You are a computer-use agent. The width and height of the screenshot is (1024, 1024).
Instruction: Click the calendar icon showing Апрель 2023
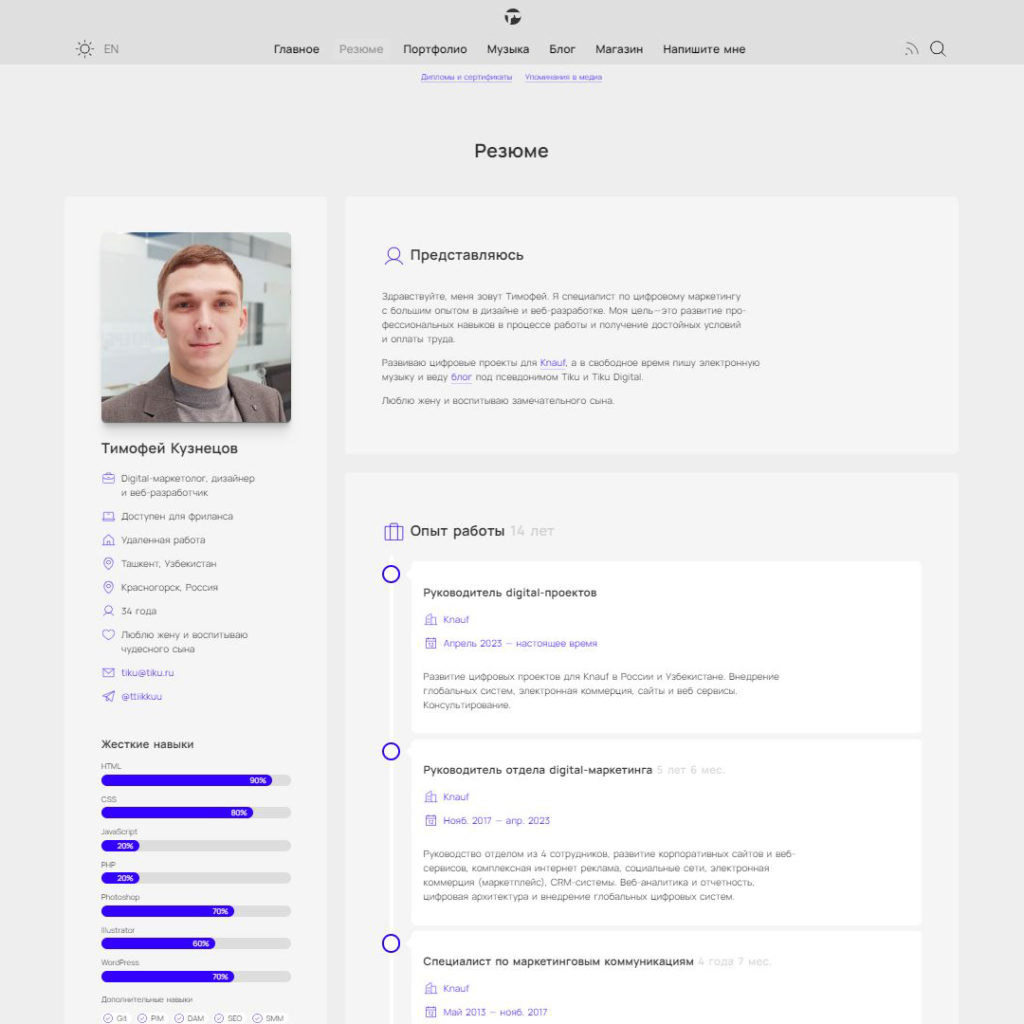431,645
